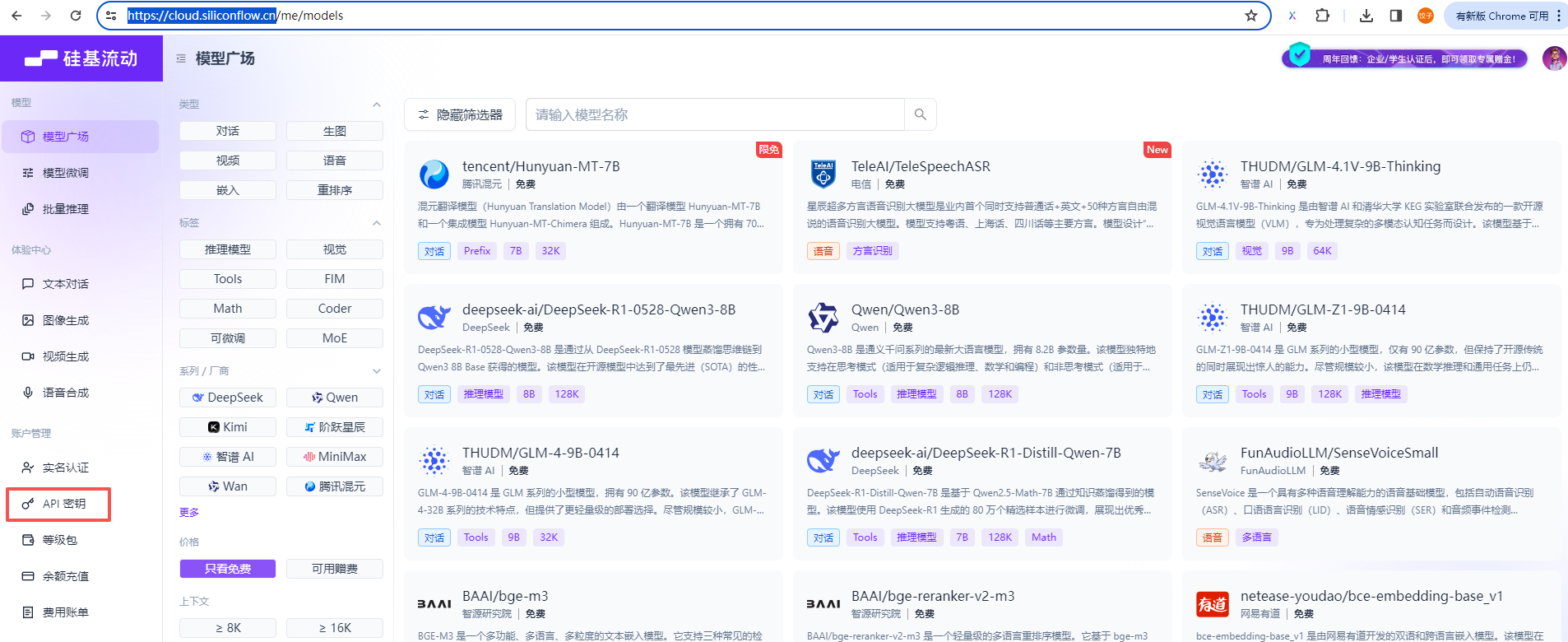Open THUDM/GLM-4-9B-0414 model title
The image size is (1568, 642).
point(540,453)
